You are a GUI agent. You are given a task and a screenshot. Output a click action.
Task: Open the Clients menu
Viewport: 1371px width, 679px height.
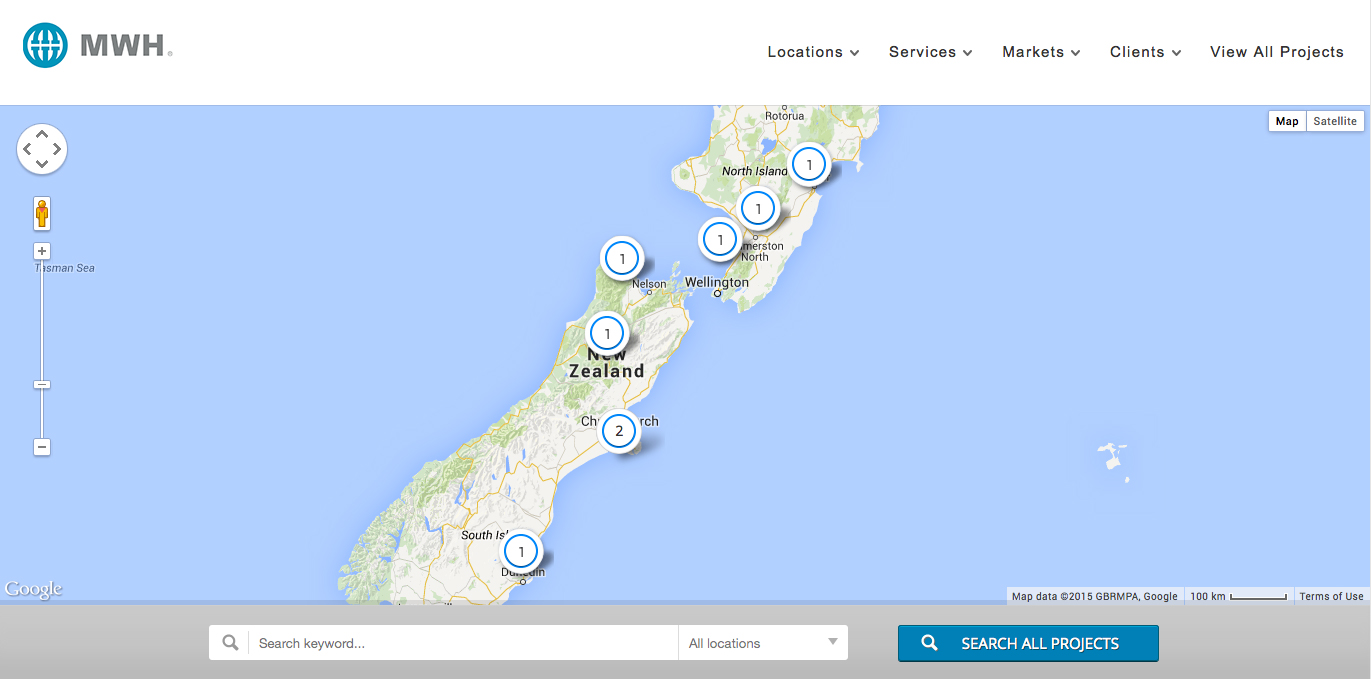[x=1145, y=52]
